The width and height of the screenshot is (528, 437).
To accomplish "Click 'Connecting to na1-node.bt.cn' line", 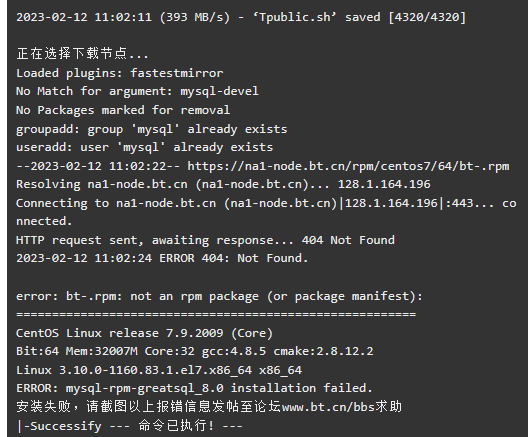I will [266, 212].
